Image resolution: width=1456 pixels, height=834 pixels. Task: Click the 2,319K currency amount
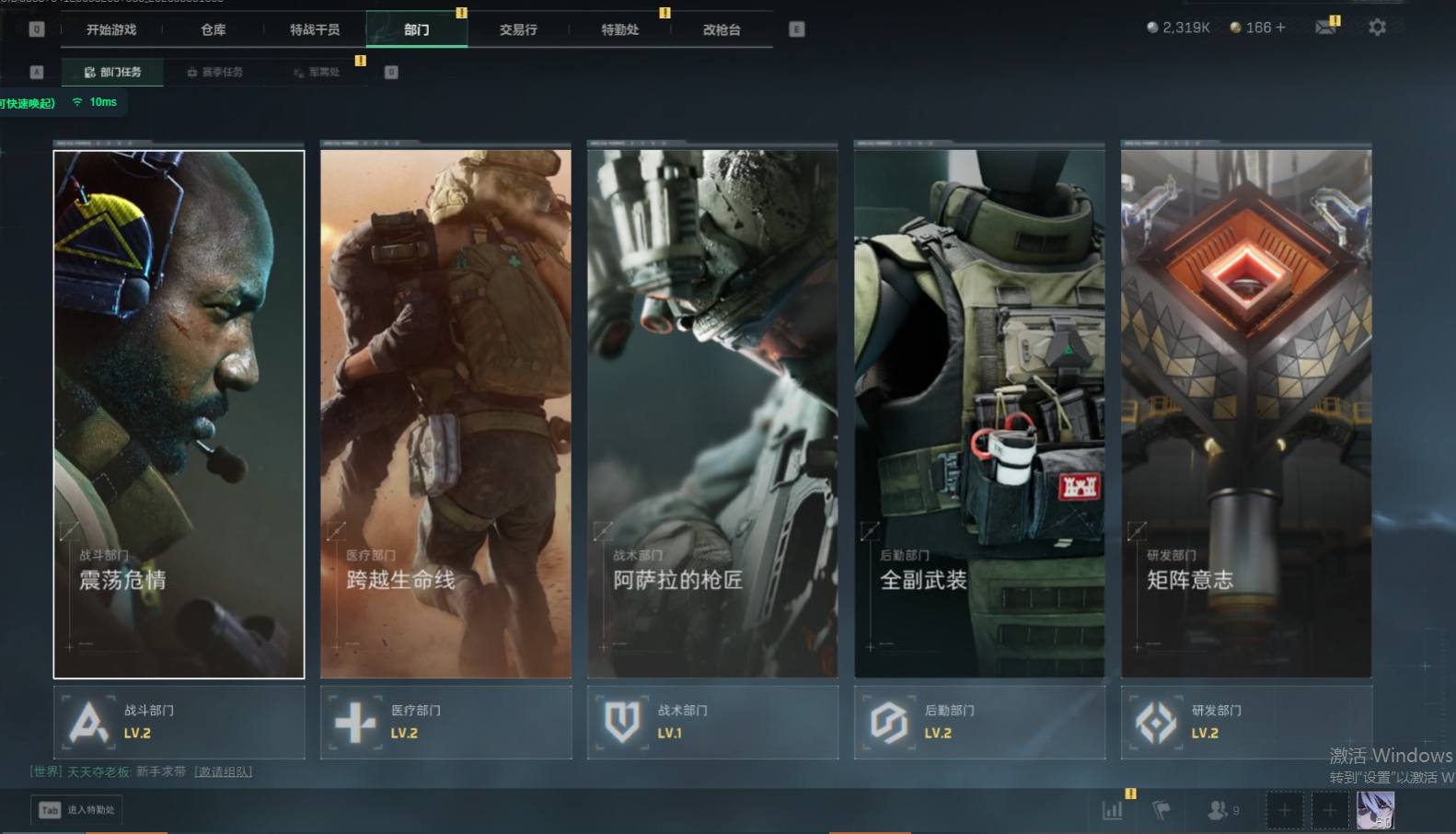(x=1186, y=28)
